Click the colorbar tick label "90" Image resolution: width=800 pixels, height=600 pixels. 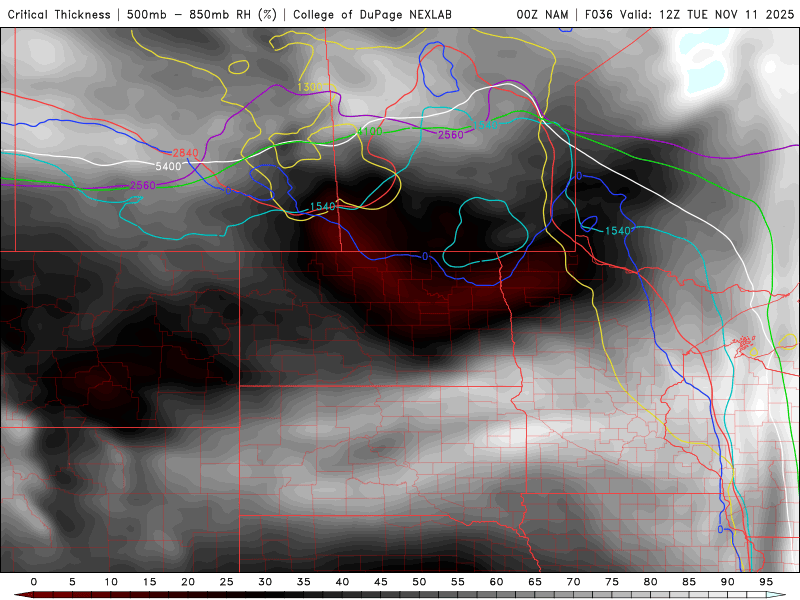(x=728, y=582)
